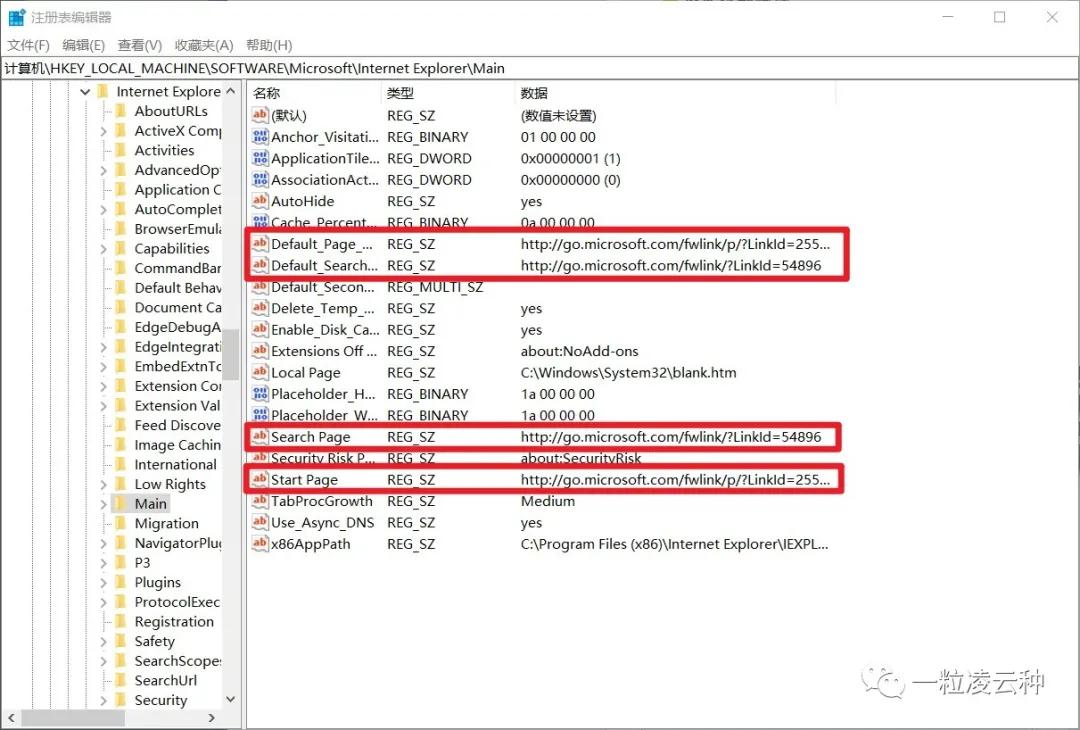Collapse the Internet Explorer tree node
This screenshot has width=1080, height=730.
pyautogui.click(x=85, y=92)
